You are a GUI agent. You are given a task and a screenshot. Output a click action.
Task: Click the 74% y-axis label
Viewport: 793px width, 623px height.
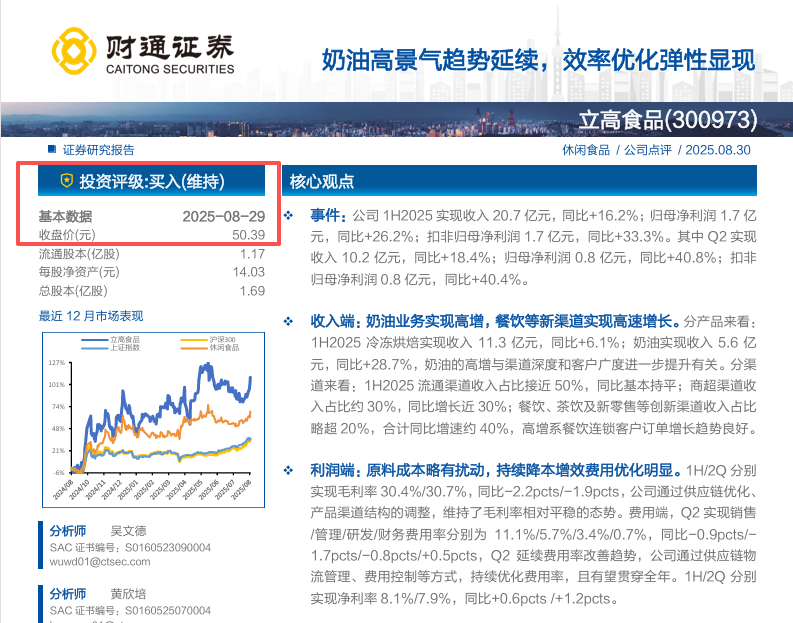(58, 407)
